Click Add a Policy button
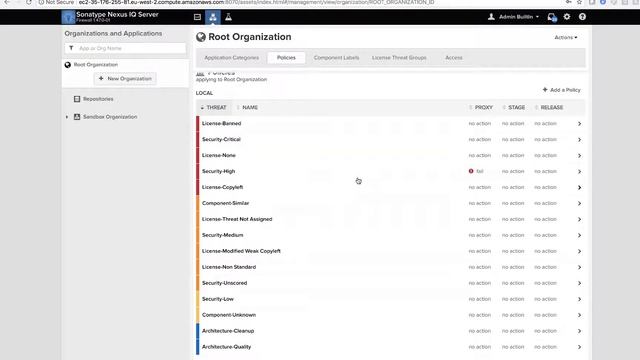The width and height of the screenshot is (640, 360). click(x=561, y=90)
